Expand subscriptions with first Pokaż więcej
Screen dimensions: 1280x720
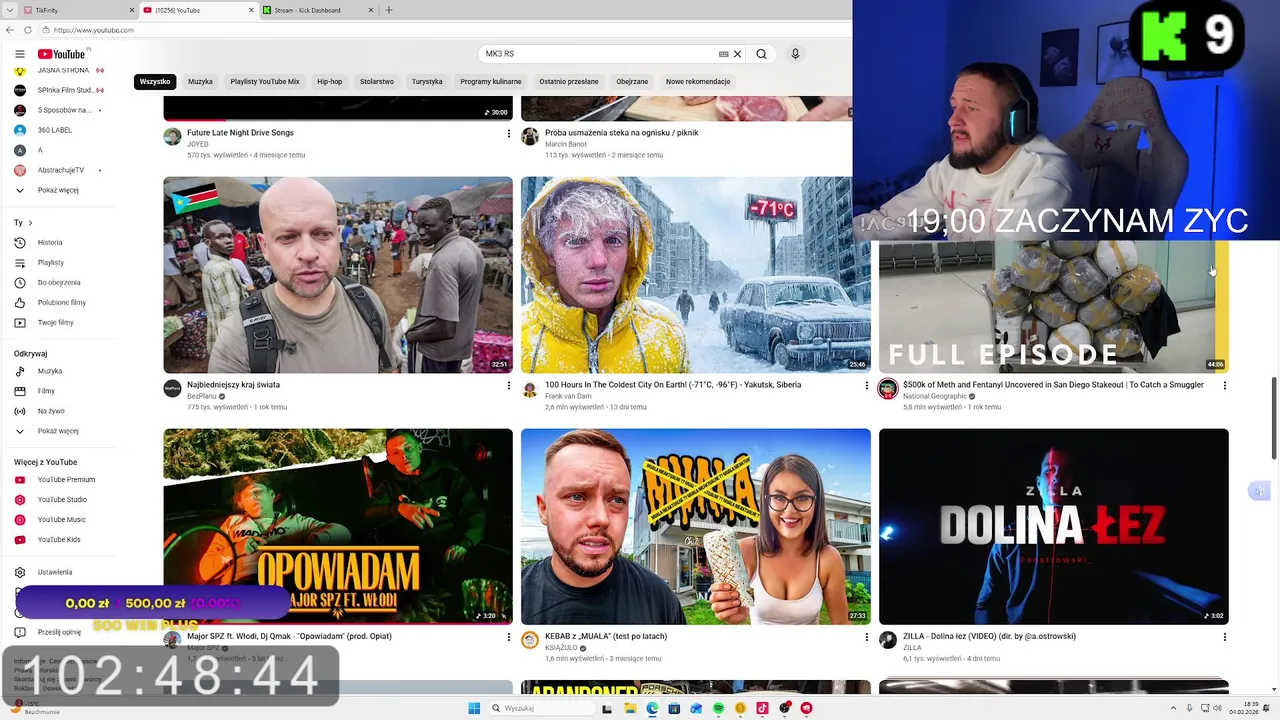(58, 190)
